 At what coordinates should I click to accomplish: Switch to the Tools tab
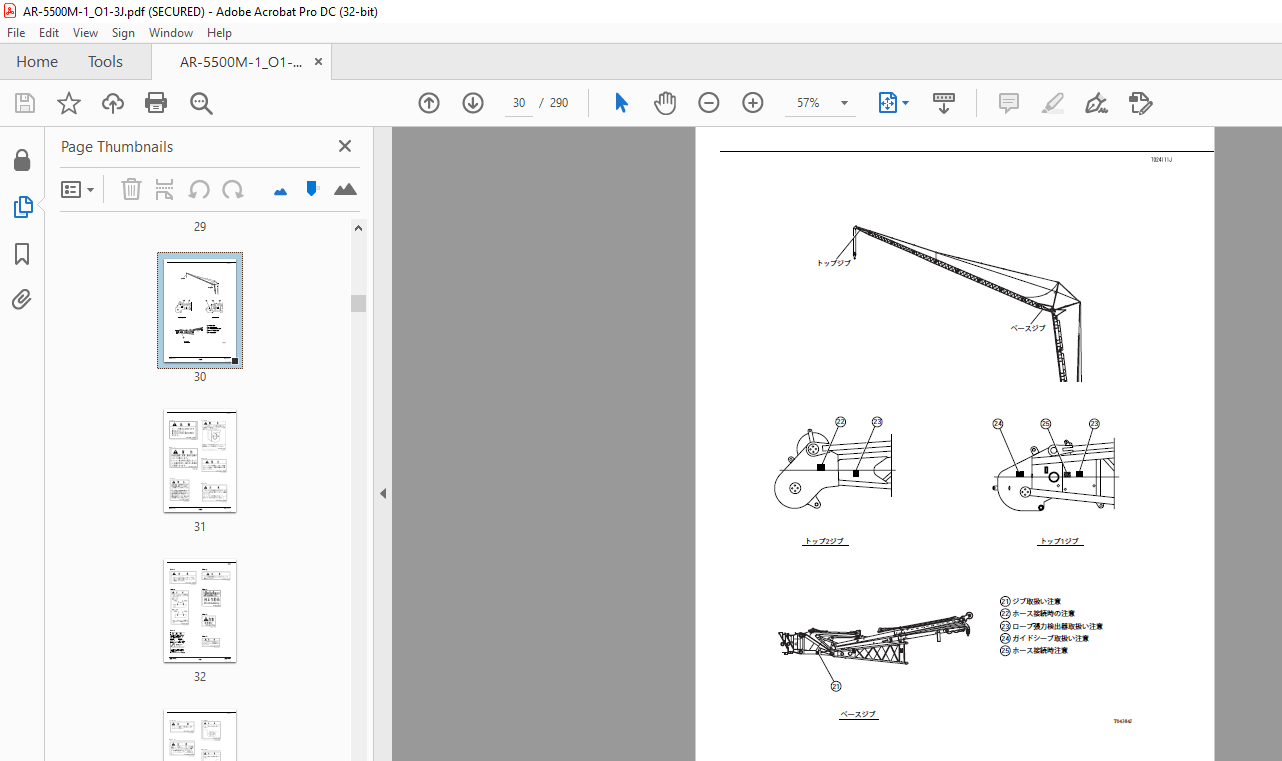pyautogui.click(x=105, y=61)
